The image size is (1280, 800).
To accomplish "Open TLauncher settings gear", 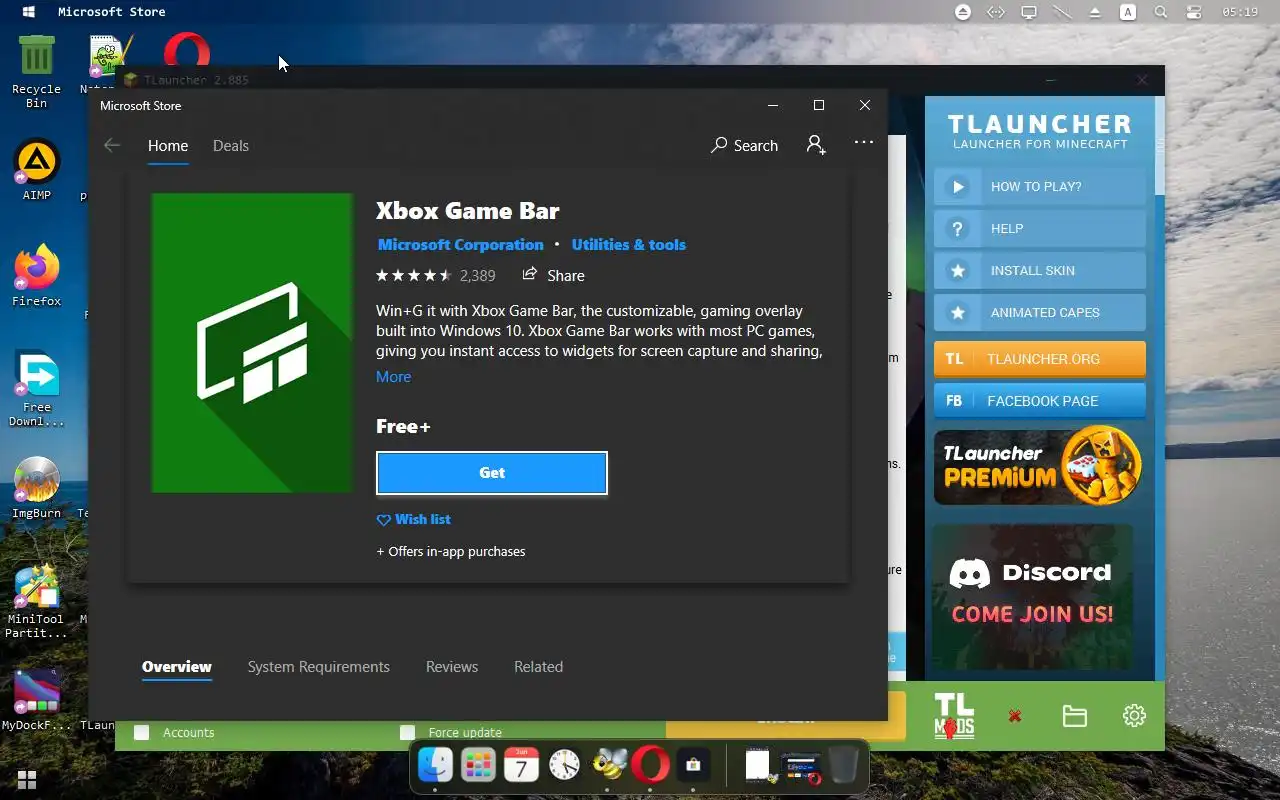I will (1134, 716).
